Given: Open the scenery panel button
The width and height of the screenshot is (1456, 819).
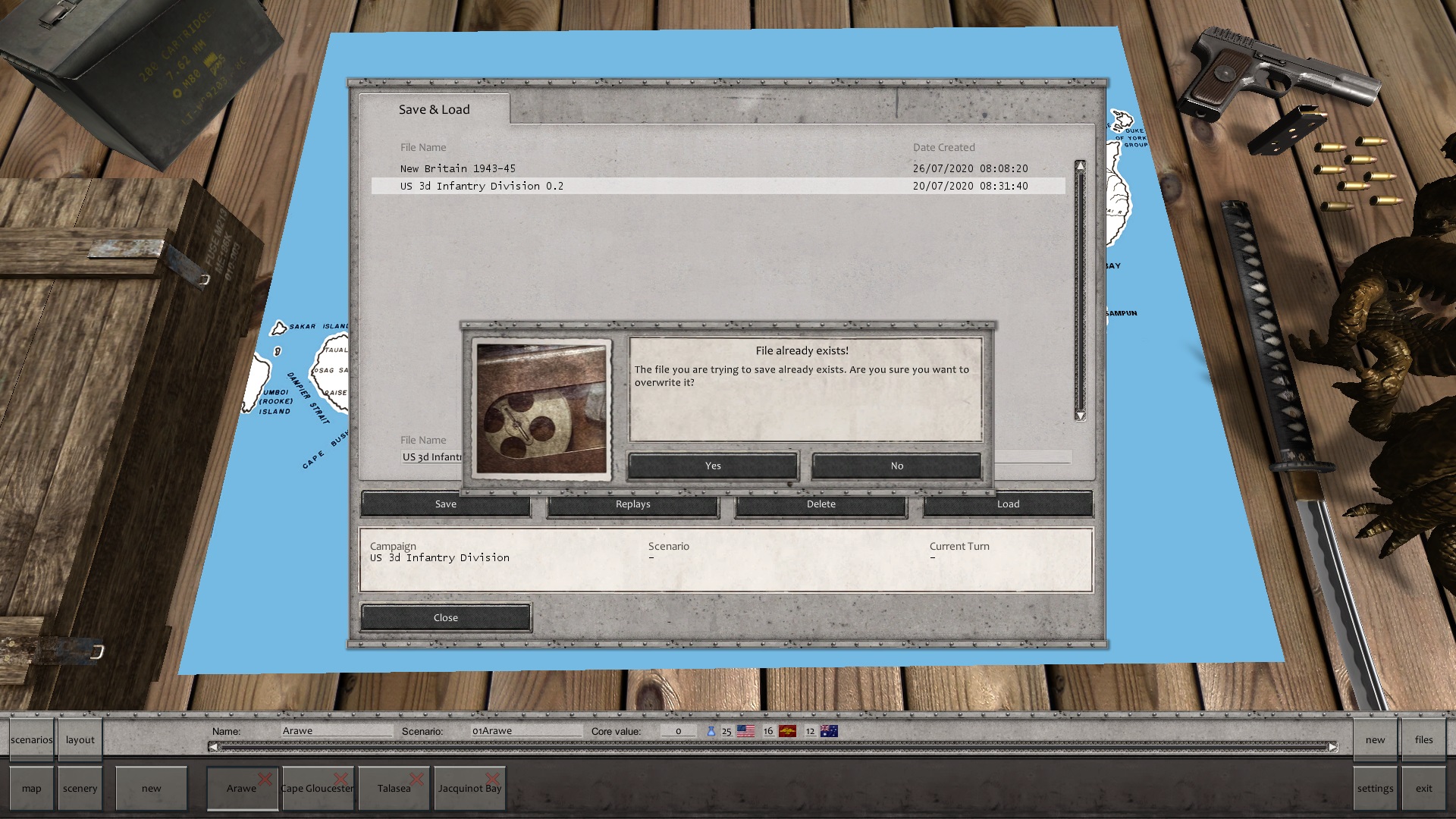Looking at the screenshot, I should (80, 789).
